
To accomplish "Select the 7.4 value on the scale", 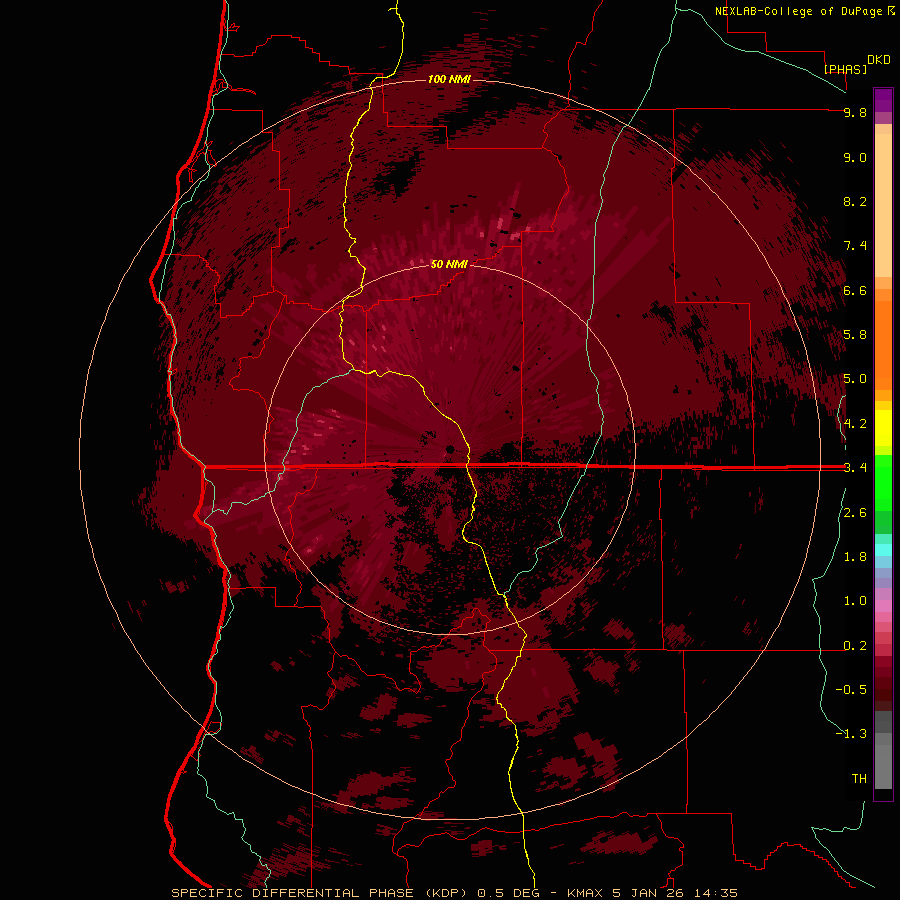I will (855, 246).
